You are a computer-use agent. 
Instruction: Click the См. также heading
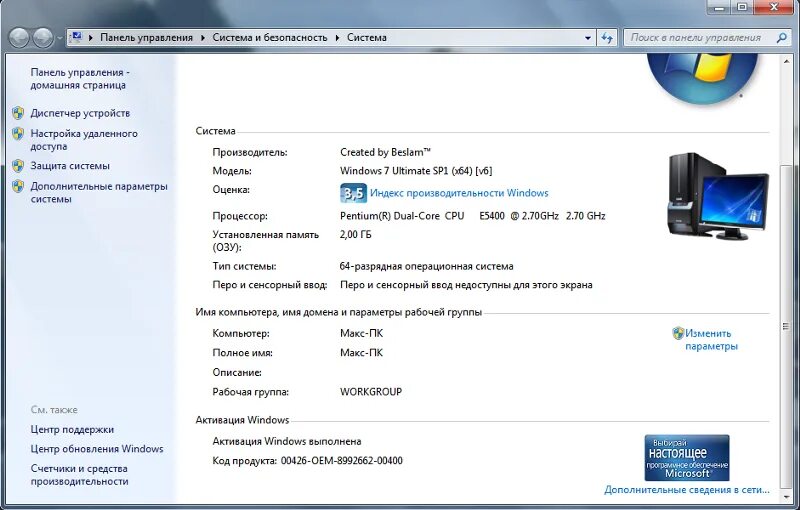point(54,410)
